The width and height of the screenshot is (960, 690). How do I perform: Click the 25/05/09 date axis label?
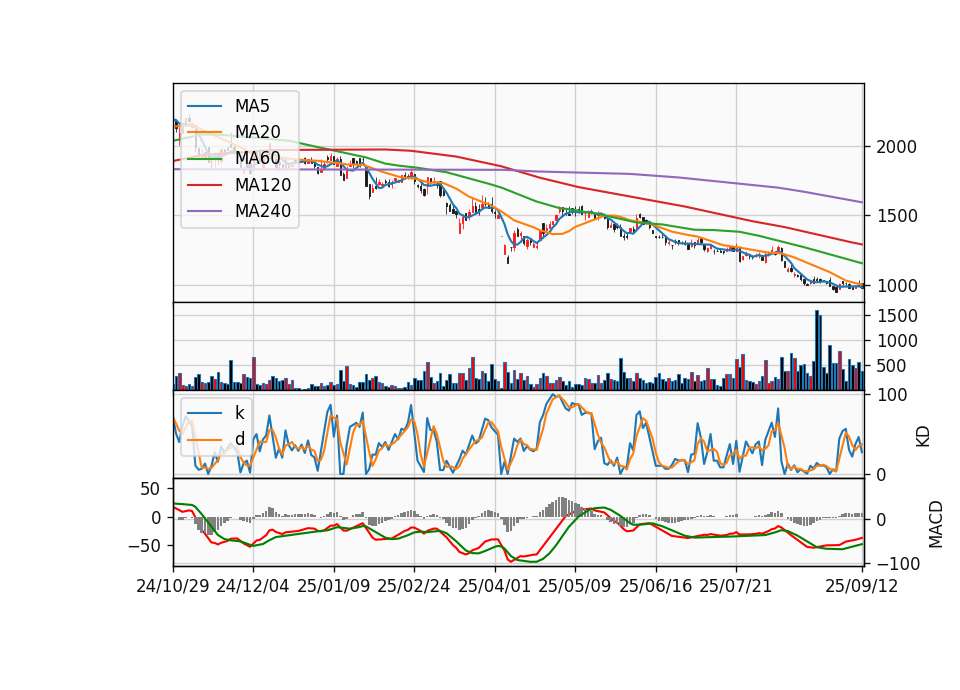[x=575, y=586]
